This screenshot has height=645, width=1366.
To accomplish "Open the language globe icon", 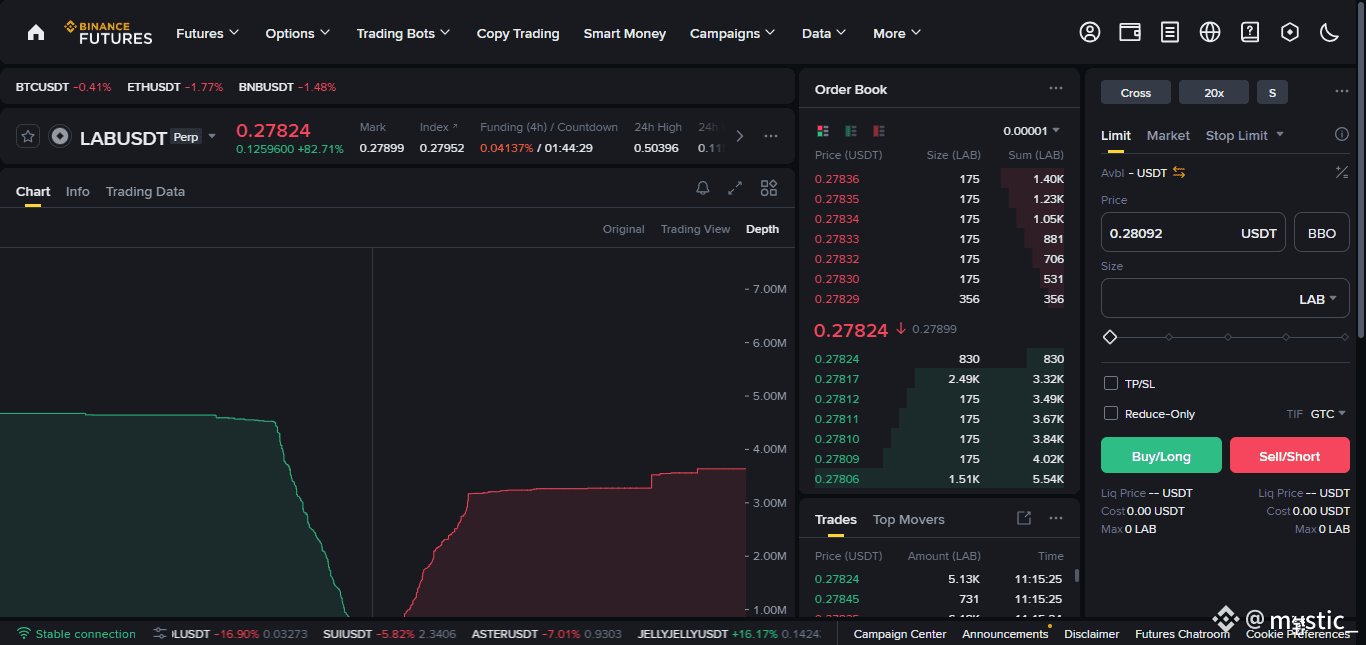I will (1210, 32).
